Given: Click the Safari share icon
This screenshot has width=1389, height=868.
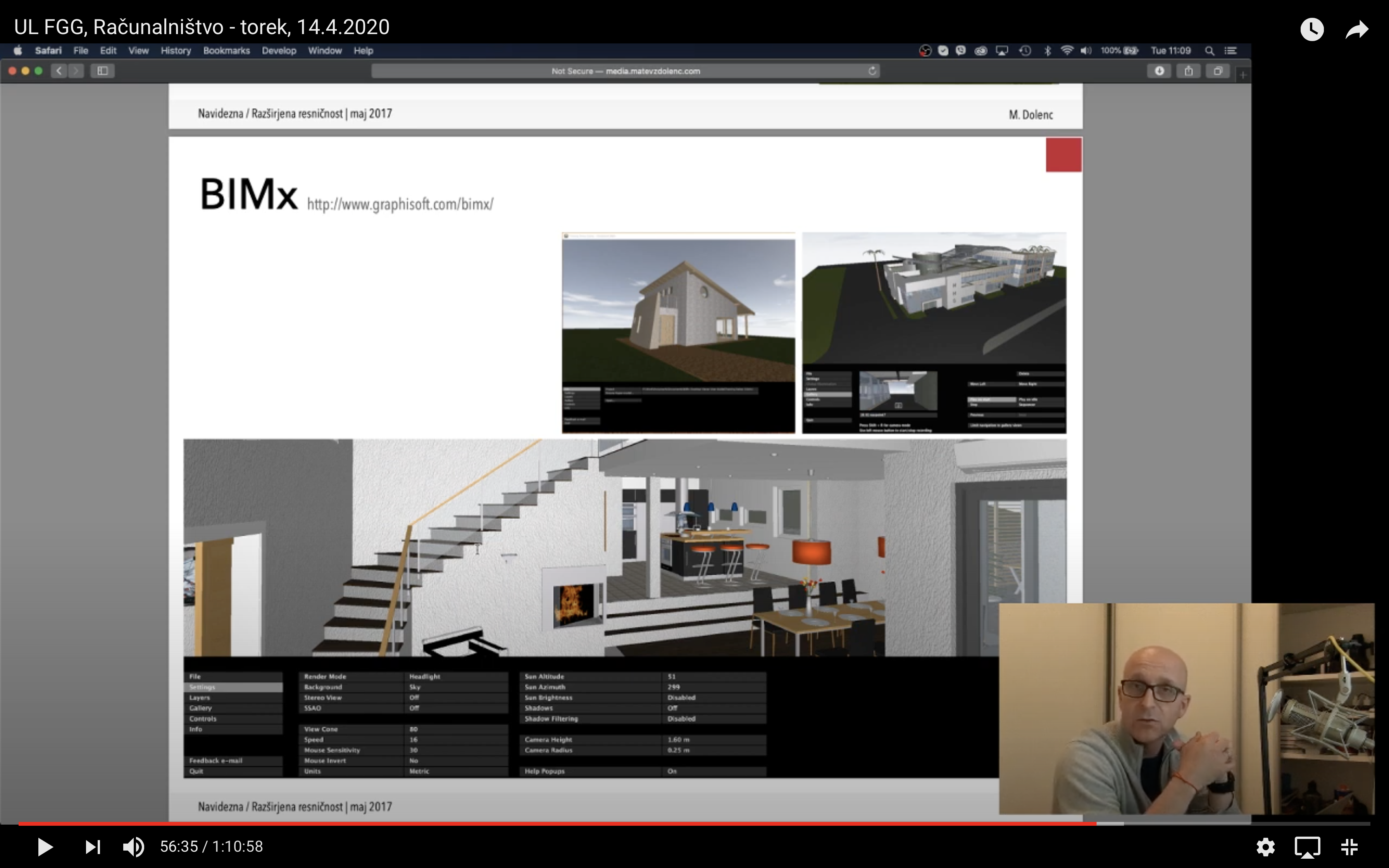Looking at the screenshot, I should coord(1189,71).
